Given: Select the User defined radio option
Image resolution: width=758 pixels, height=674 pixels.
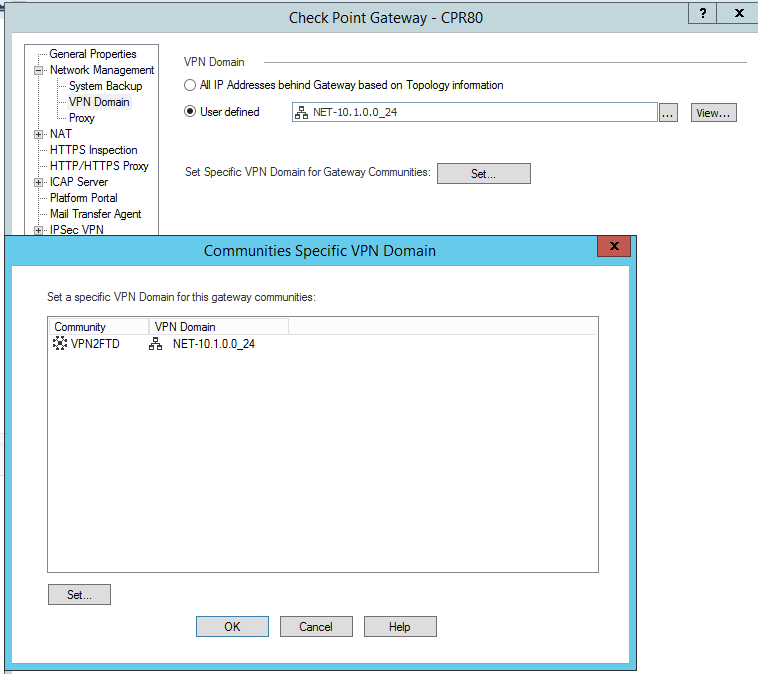Looking at the screenshot, I should pos(190,112).
